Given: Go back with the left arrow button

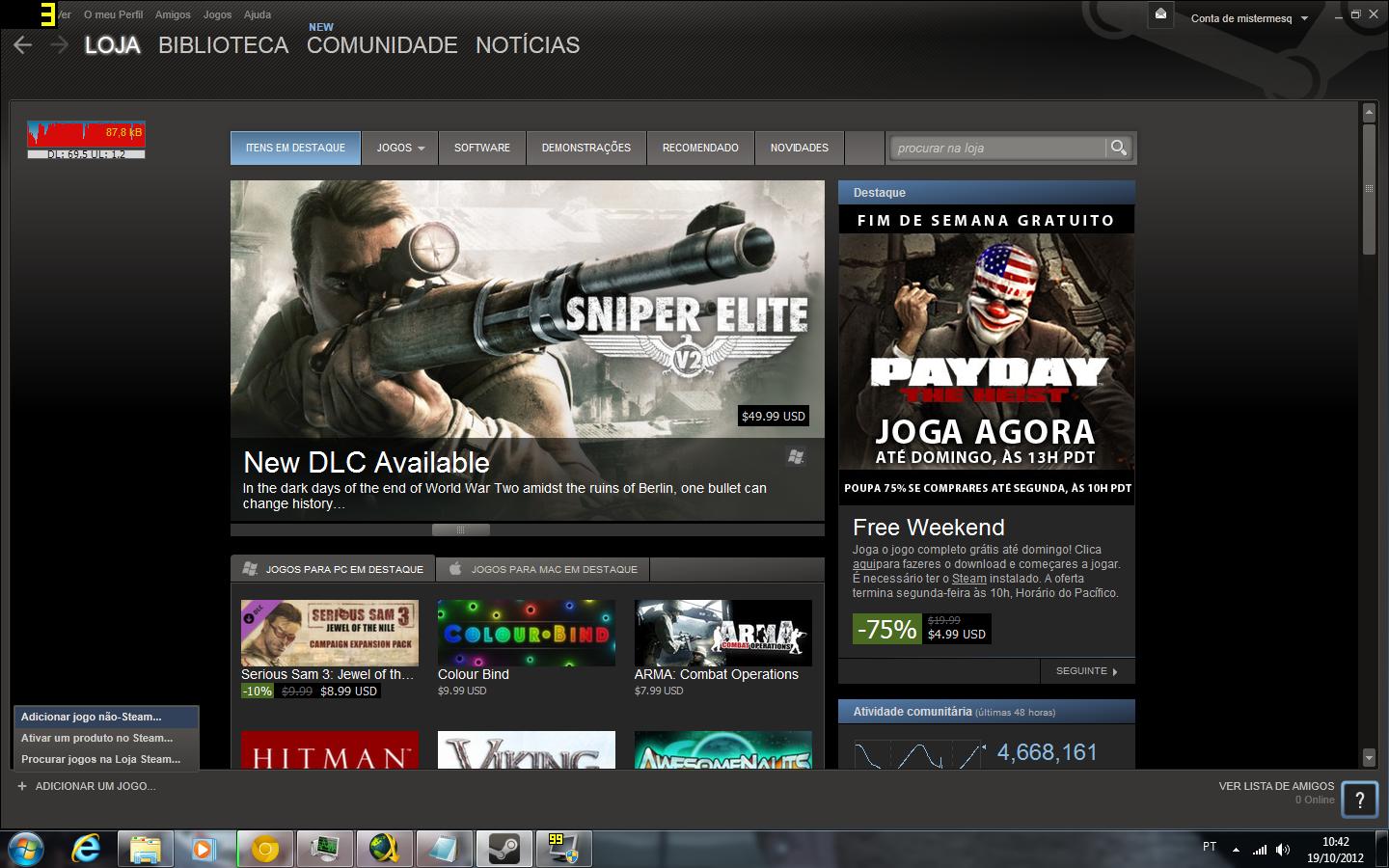Looking at the screenshot, I should pyautogui.click(x=23, y=44).
